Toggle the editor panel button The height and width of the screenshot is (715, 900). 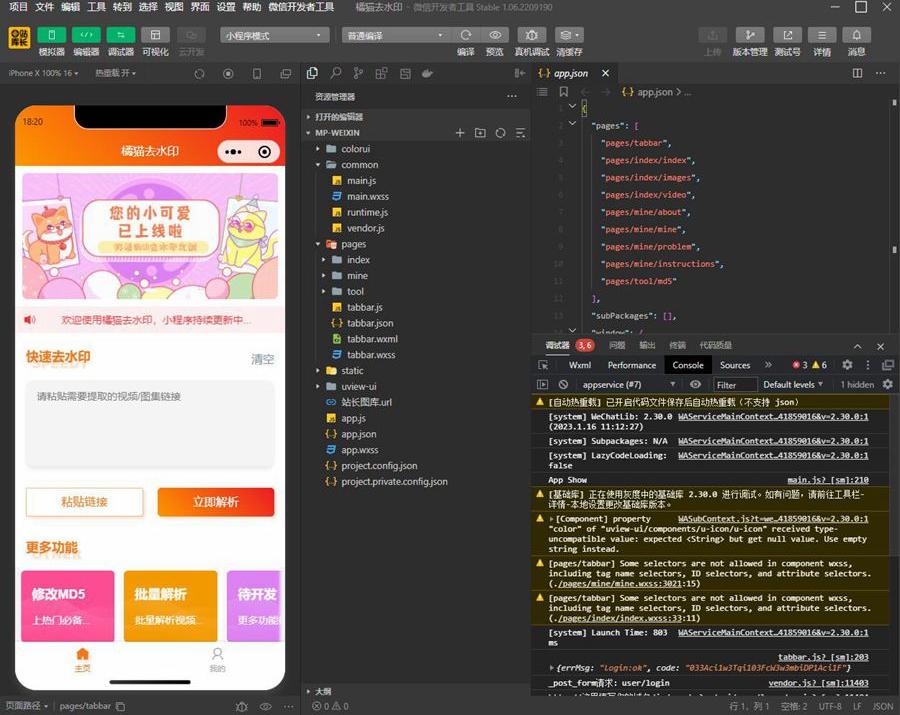86,36
